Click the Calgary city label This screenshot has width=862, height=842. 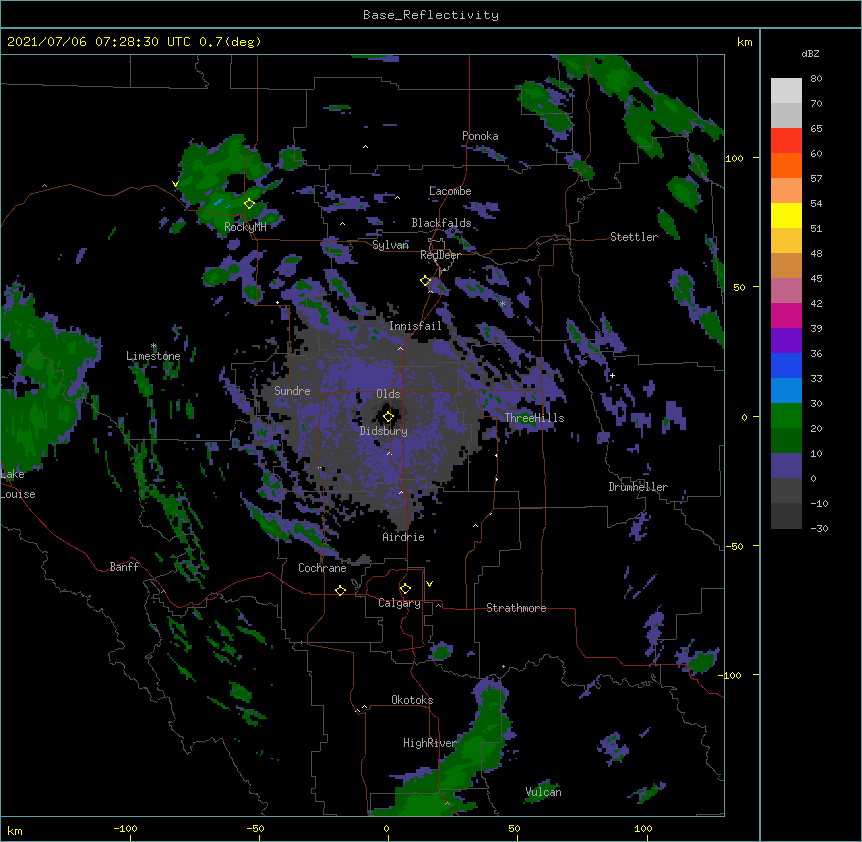(x=400, y=603)
